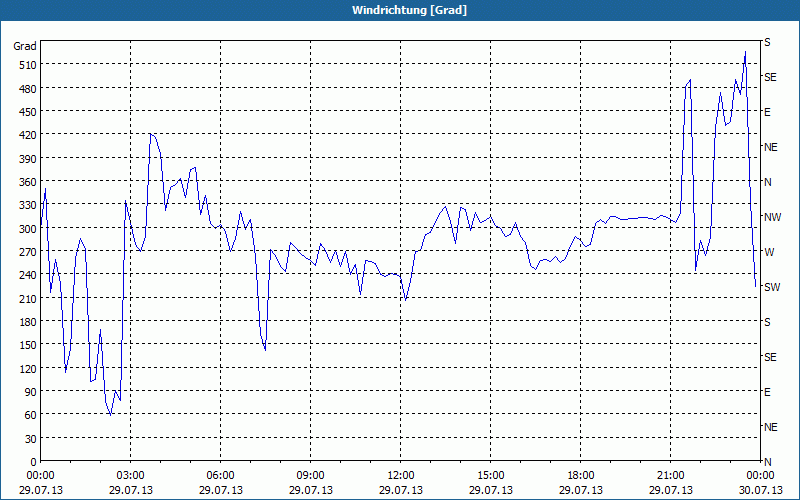Click the 360 y-axis value

(x=28, y=182)
